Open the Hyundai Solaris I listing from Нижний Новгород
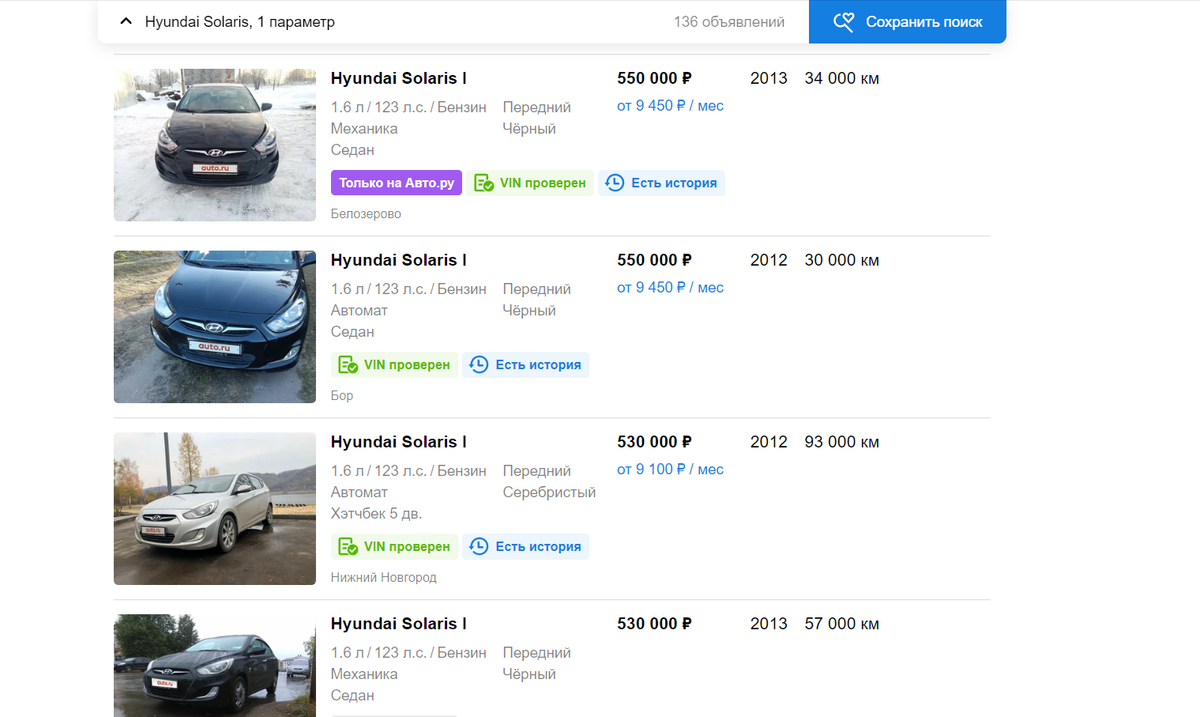Screen dimensions: 1200x717 pyautogui.click(x=399, y=442)
